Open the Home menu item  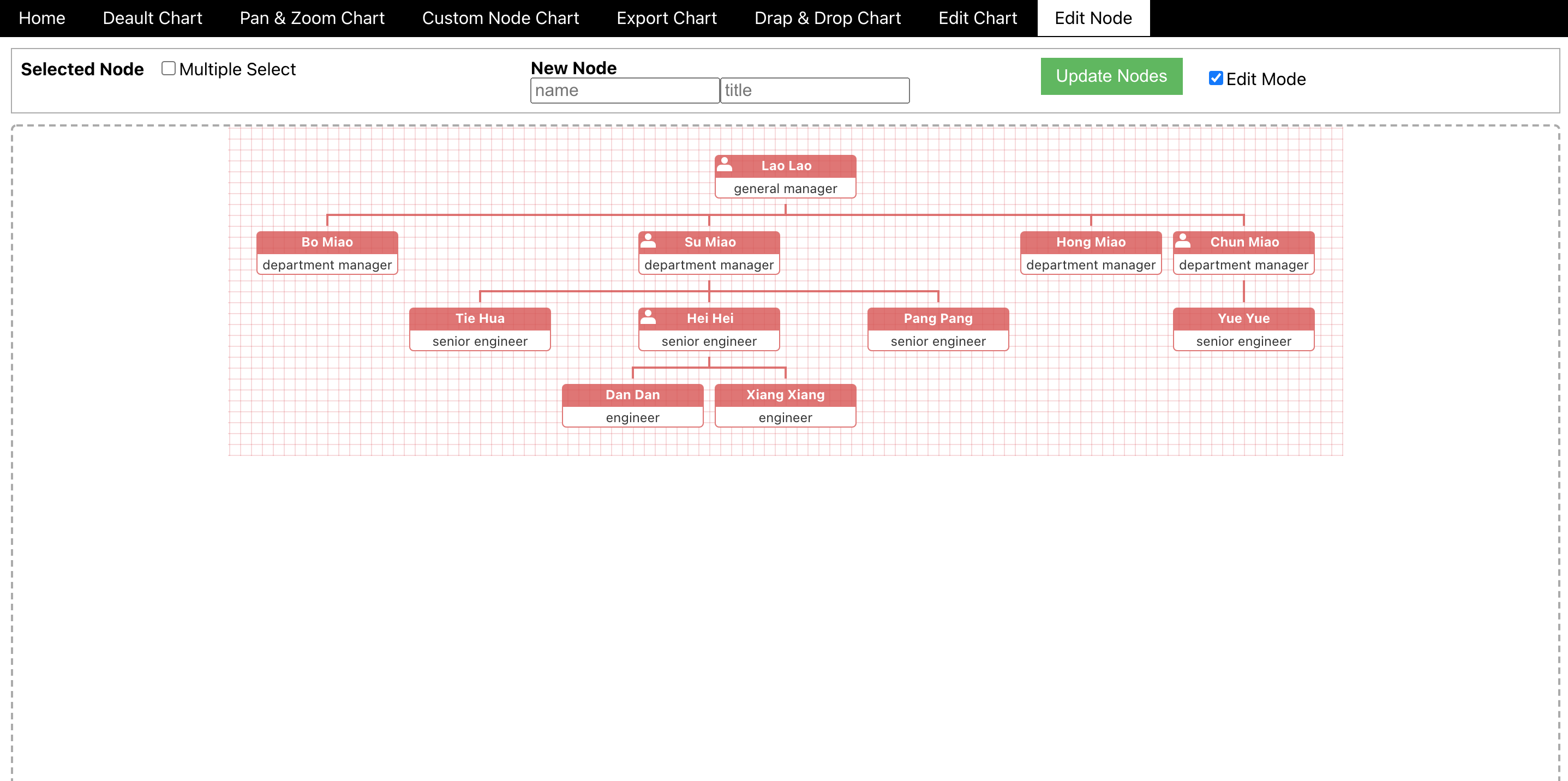(41, 18)
